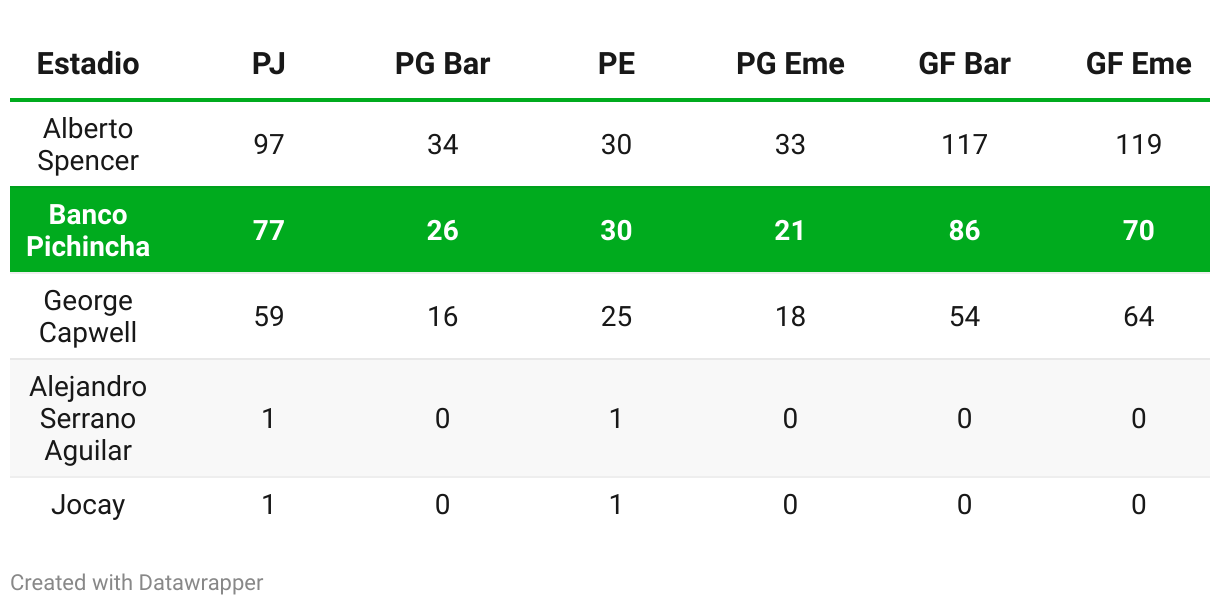Click the PG Eme column header
Viewport: 1220px width, 606px height.
coord(790,64)
